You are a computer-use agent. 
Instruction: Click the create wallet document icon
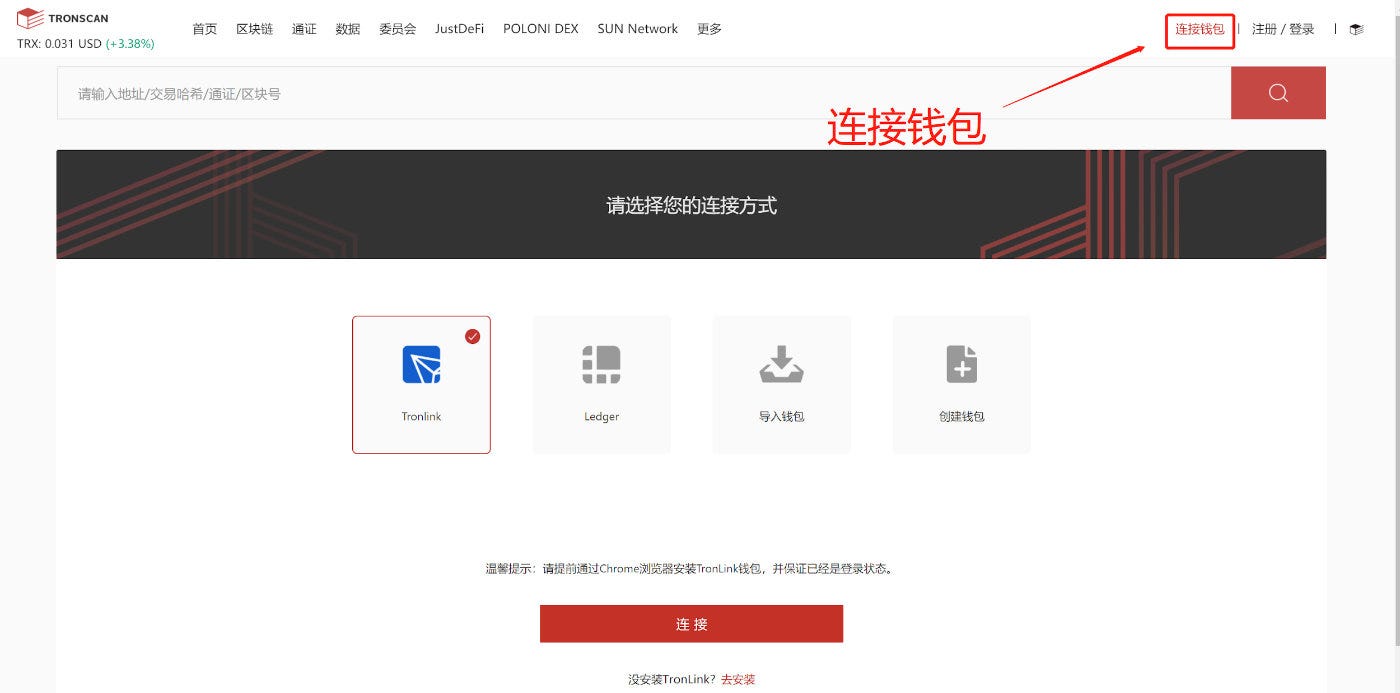961,364
